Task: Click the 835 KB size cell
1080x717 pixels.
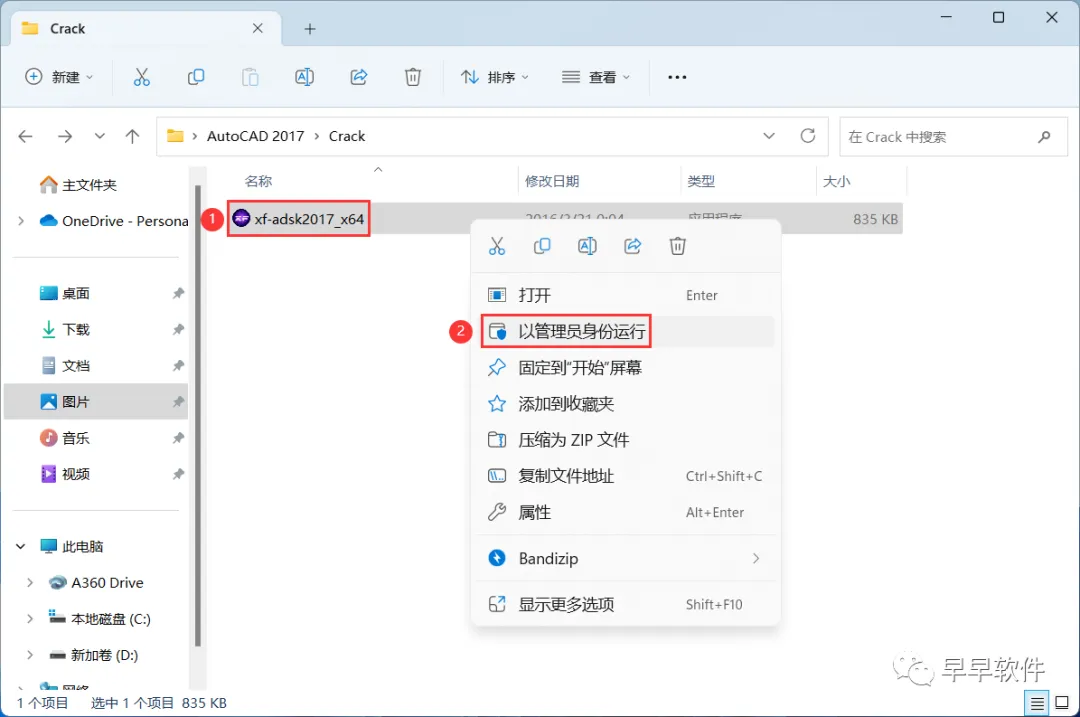Action: 875,219
